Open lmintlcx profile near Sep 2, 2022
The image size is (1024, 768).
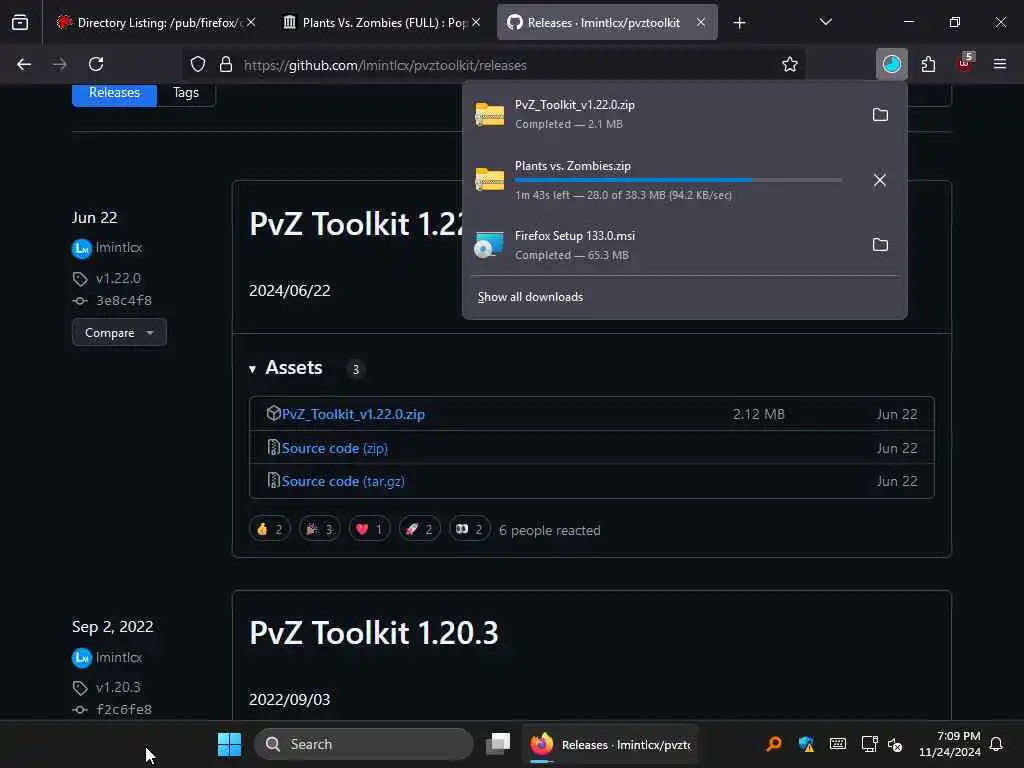[x=119, y=657]
